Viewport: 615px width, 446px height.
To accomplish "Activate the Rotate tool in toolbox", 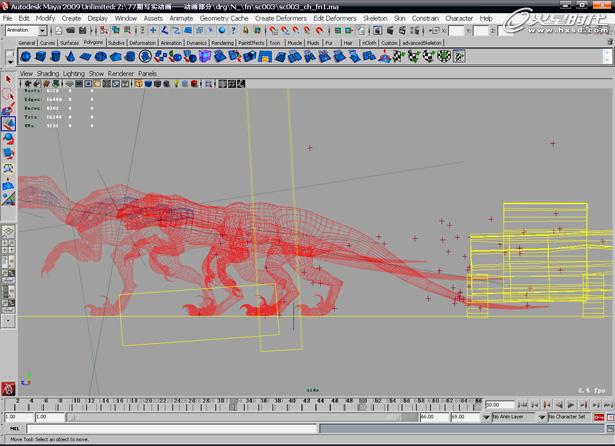I will tap(8, 138).
